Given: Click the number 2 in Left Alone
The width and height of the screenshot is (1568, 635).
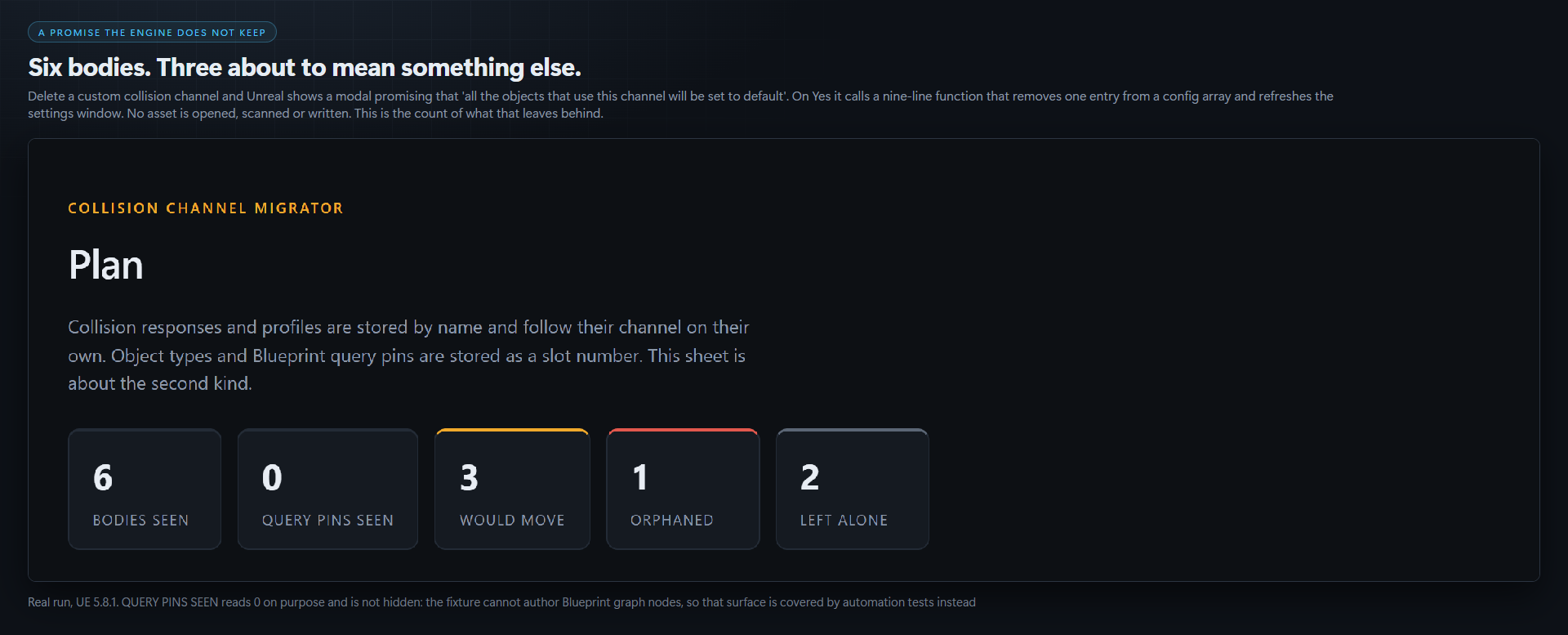Looking at the screenshot, I should coord(809,478).
